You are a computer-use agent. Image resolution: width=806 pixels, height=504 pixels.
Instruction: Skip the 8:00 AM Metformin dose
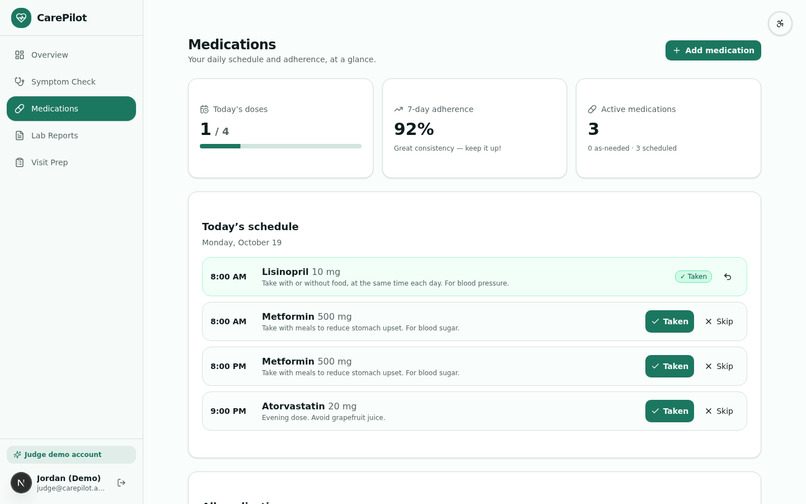(719, 321)
